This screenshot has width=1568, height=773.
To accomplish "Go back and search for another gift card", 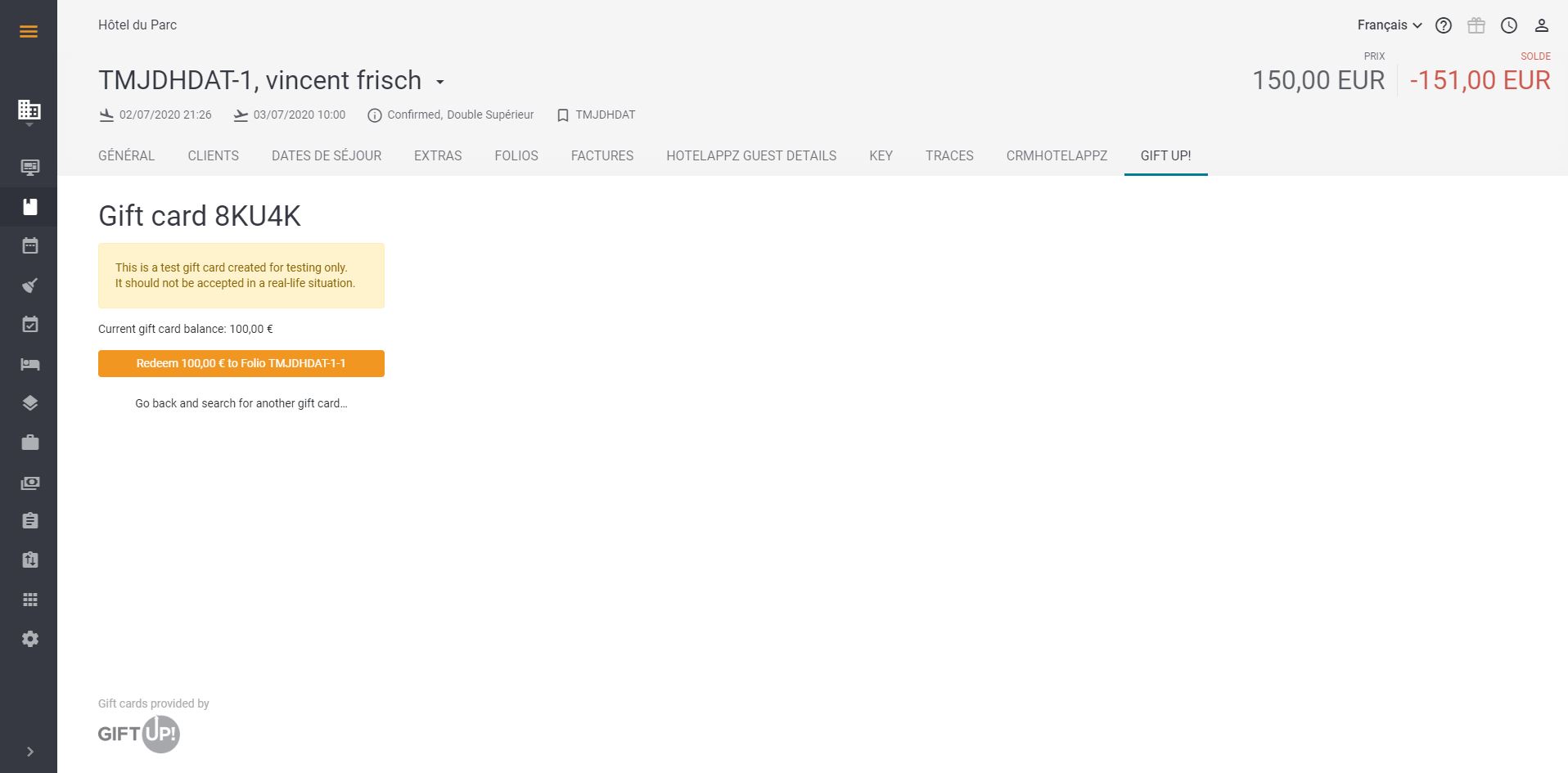I will coord(241,403).
